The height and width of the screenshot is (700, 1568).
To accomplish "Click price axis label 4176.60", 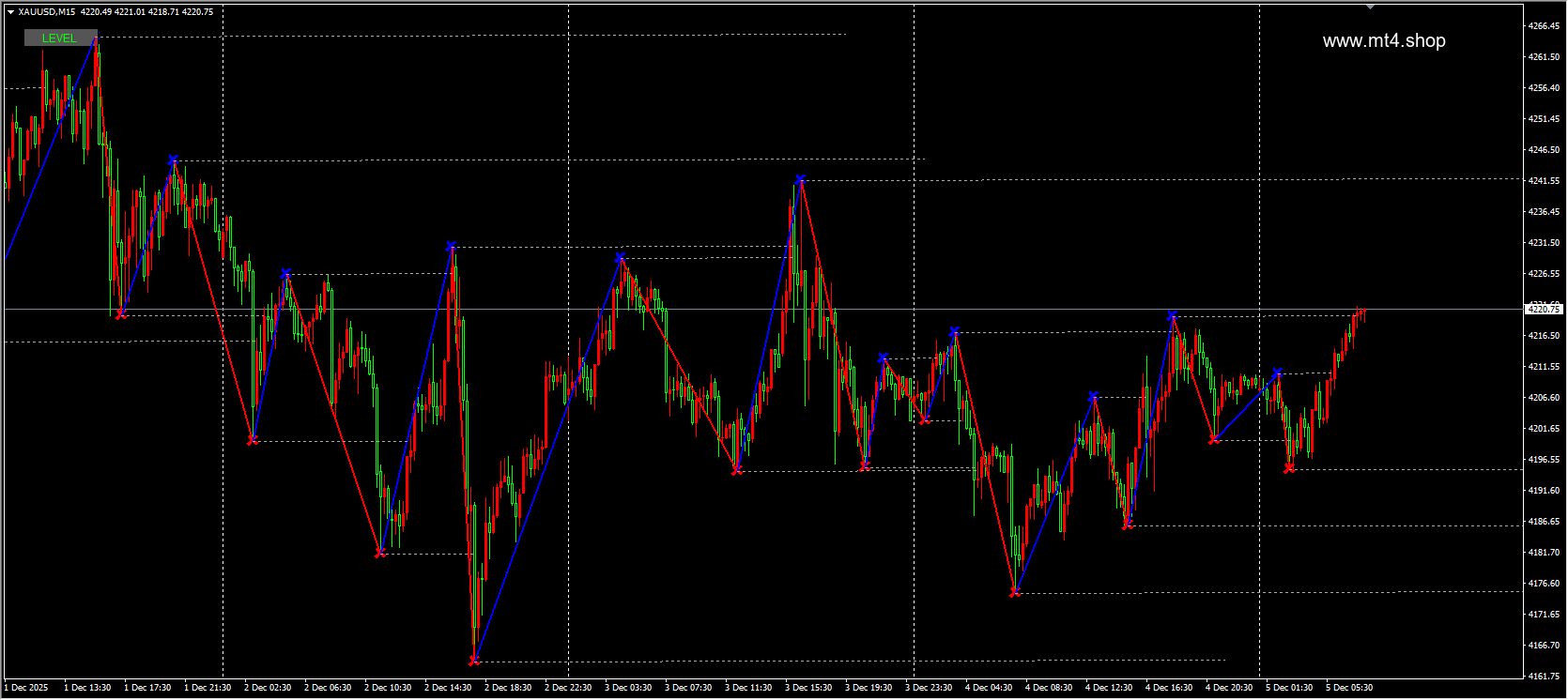I will pyautogui.click(x=1544, y=584).
